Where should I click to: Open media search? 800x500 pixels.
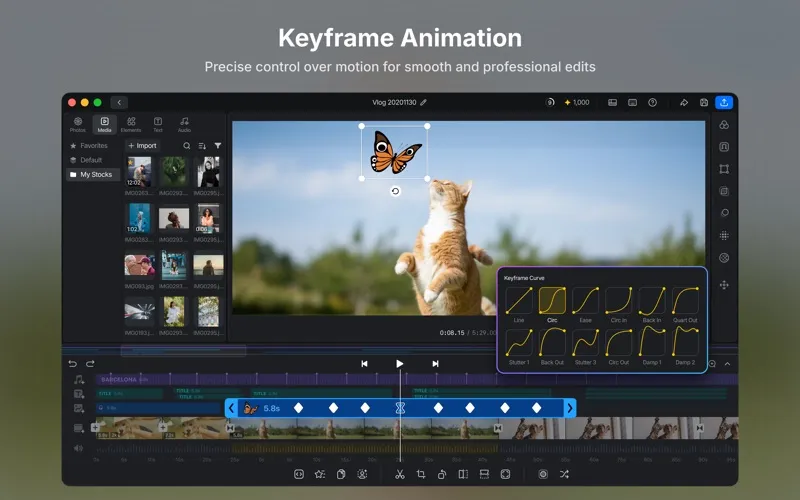click(187, 146)
